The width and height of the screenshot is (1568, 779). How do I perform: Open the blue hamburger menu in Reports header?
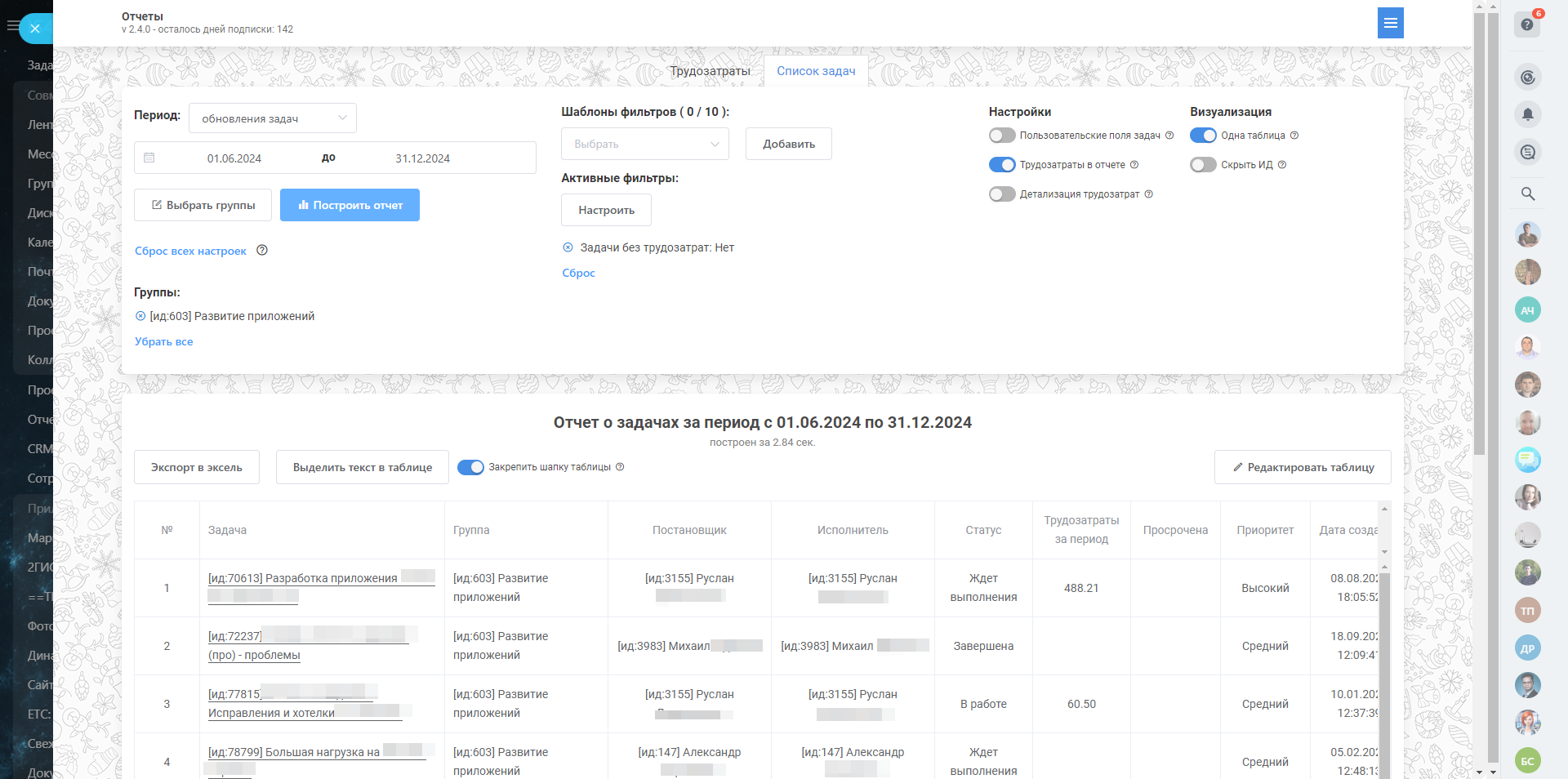[x=1390, y=23]
